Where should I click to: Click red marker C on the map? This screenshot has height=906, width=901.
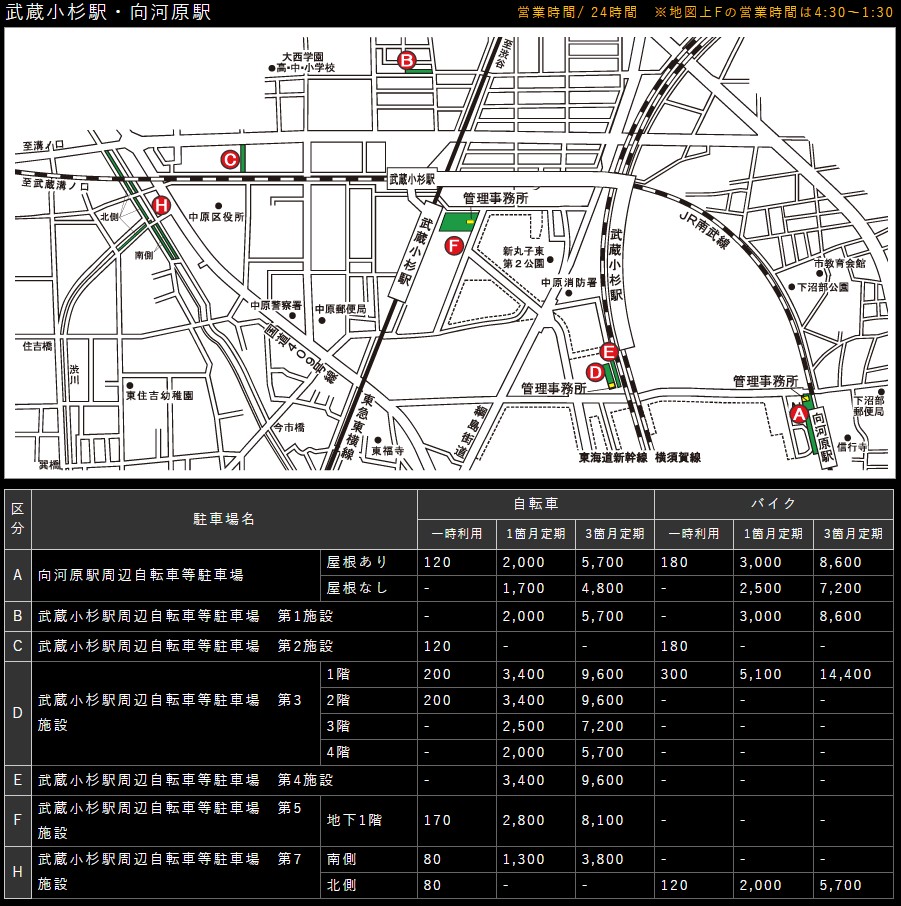[x=229, y=159]
